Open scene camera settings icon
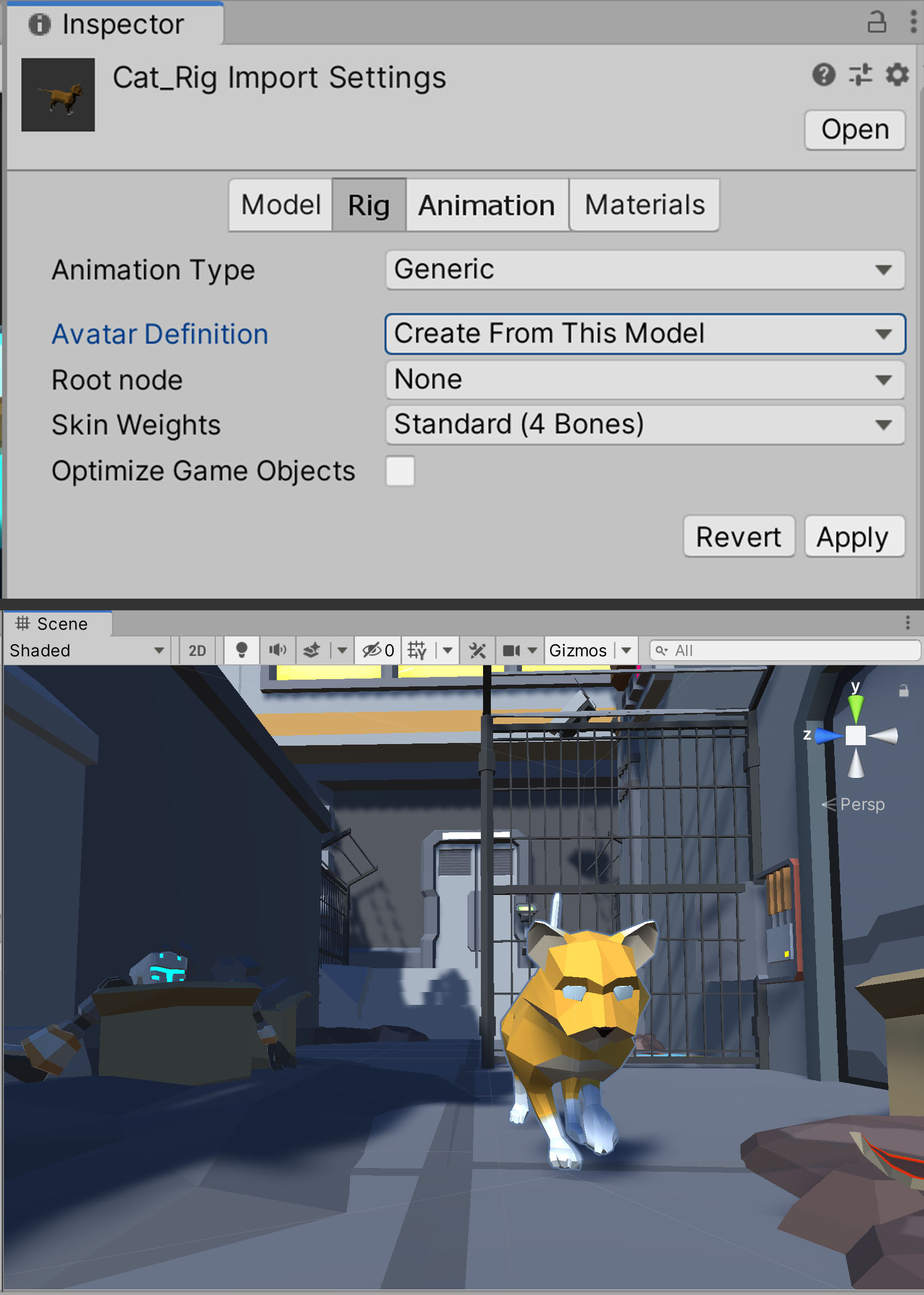This screenshot has width=924, height=1295. click(x=511, y=650)
